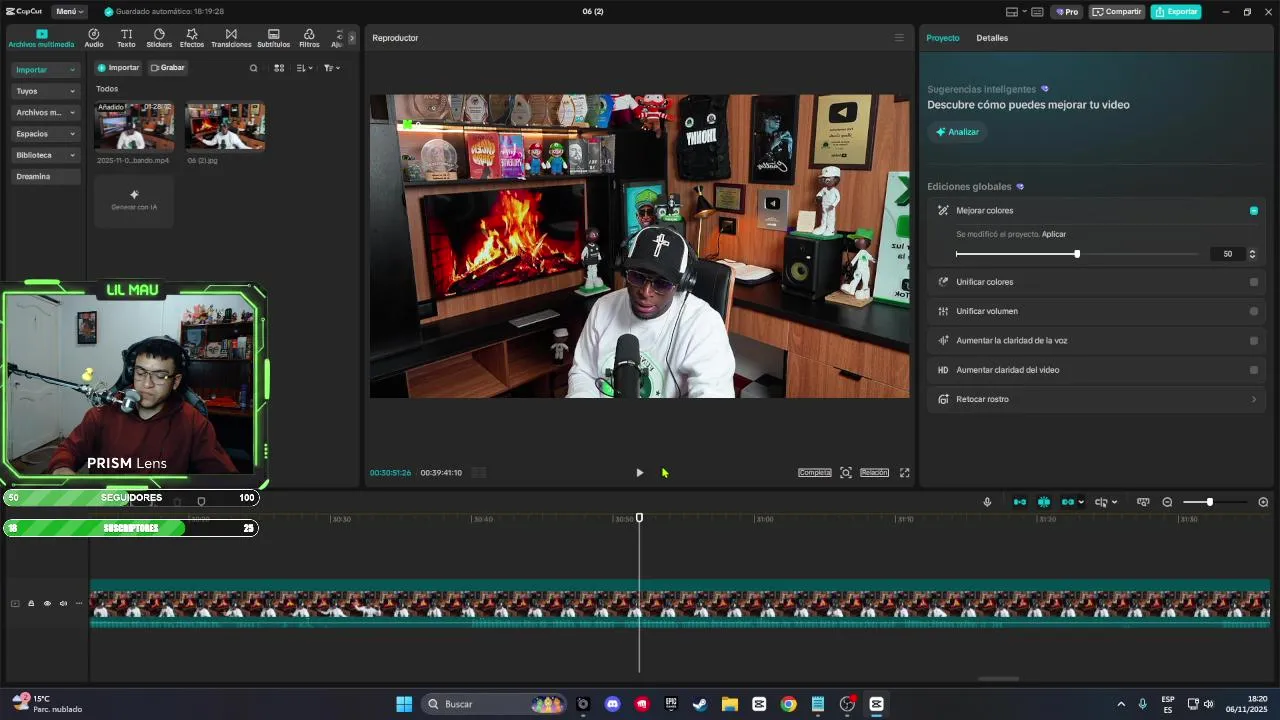Screen dimensions: 1280x720
Task: Open the Efectos tab
Action: coord(192,38)
